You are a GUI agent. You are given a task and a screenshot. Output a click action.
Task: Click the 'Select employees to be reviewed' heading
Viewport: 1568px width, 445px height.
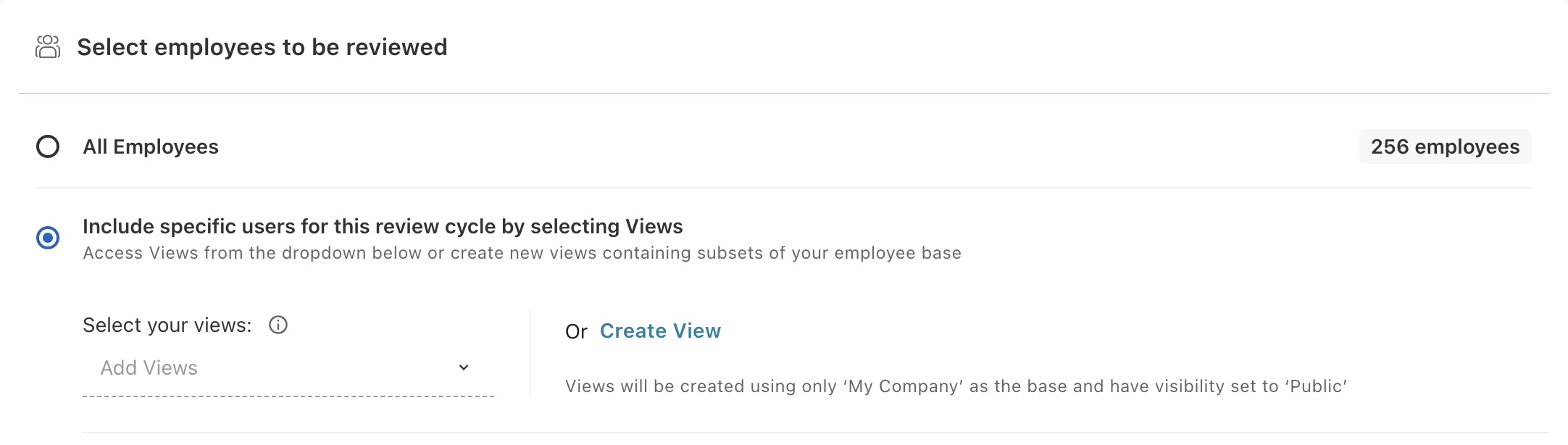click(x=263, y=46)
